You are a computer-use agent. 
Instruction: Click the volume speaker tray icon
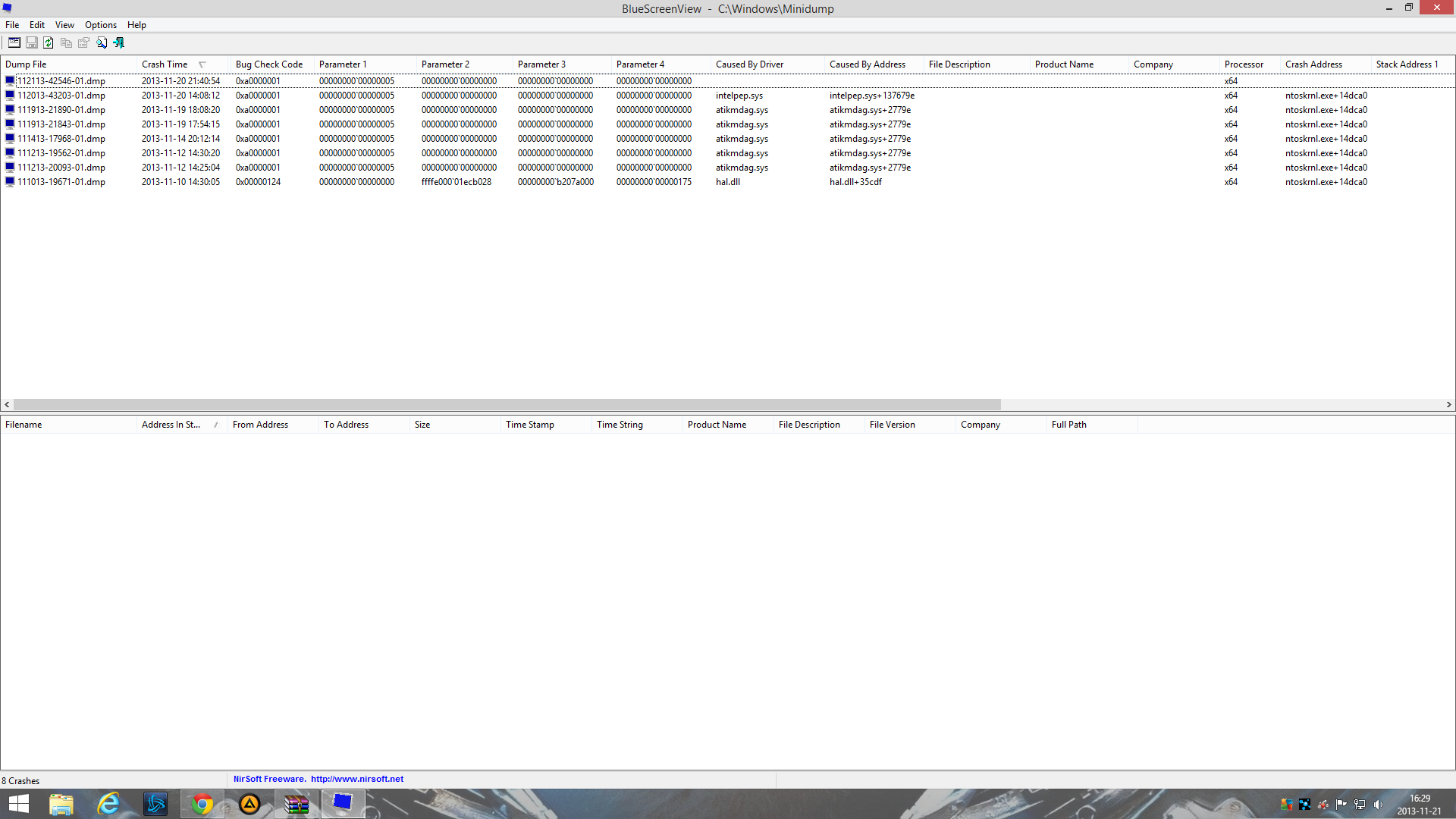click(1378, 805)
